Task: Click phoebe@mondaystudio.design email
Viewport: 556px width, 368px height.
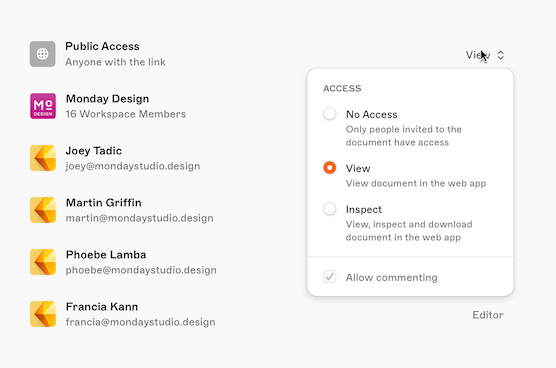Action: click(141, 270)
